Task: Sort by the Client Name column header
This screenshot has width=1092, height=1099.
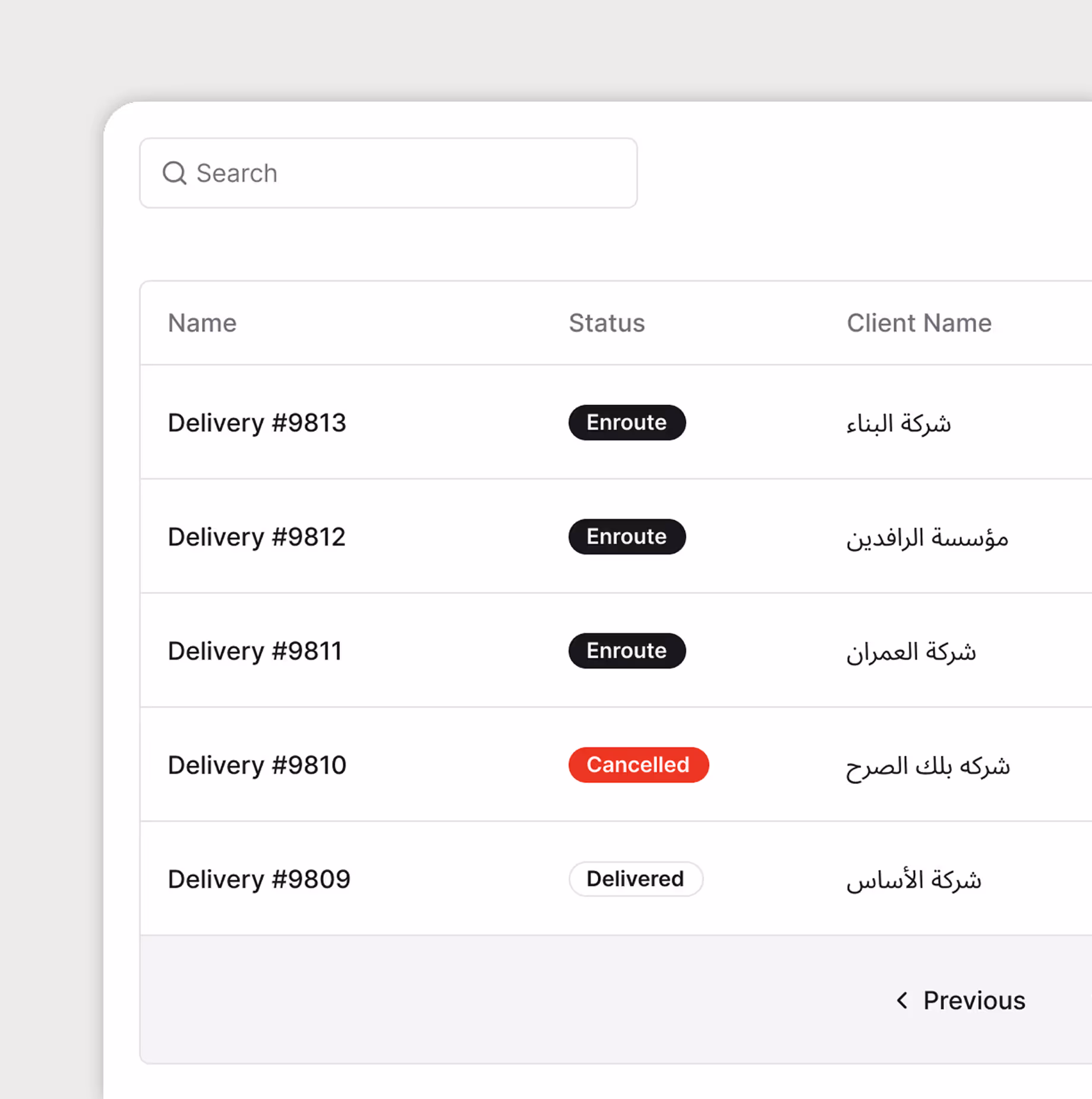Action: pos(919,323)
